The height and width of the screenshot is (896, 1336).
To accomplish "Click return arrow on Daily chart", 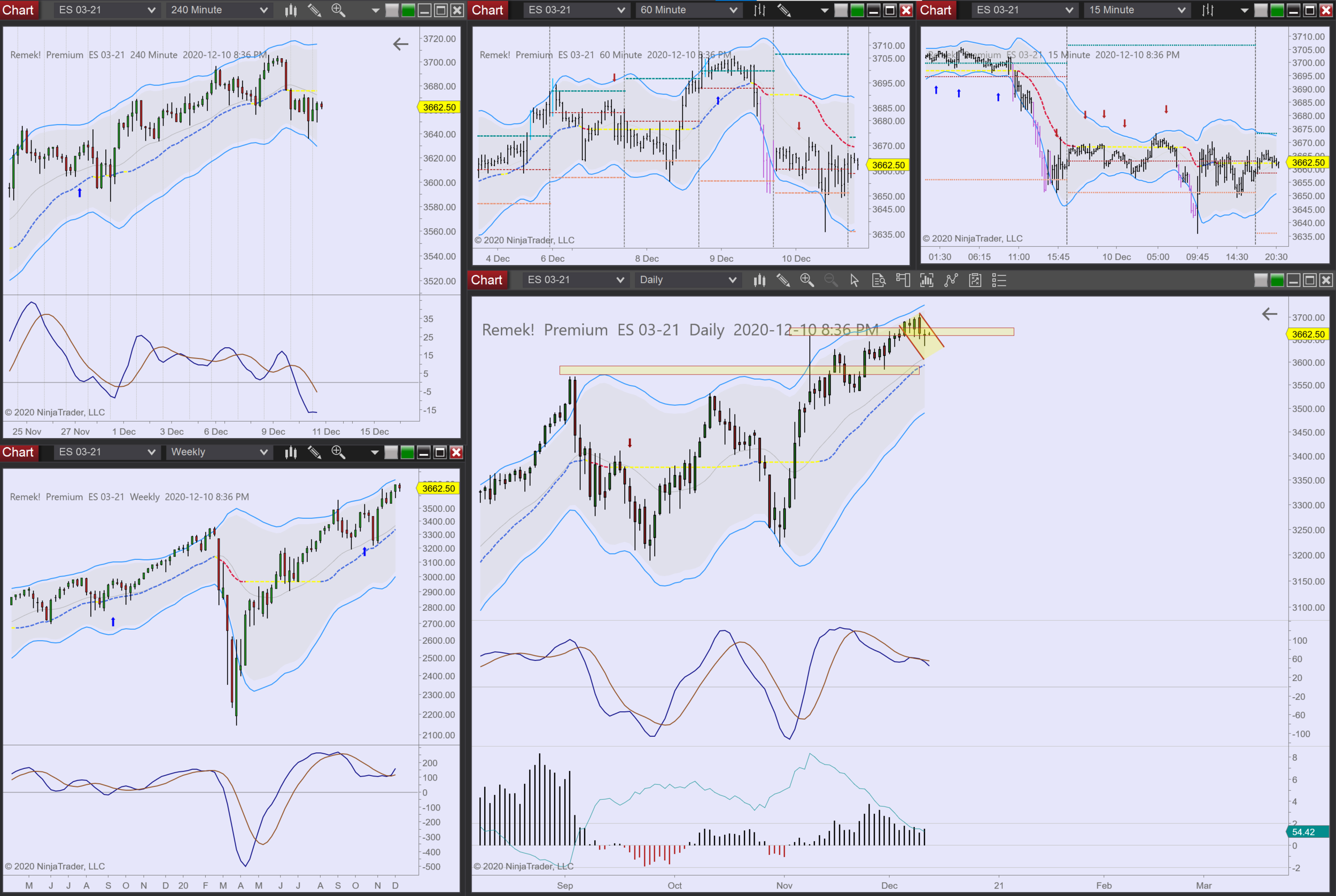I will (1270, 314).
